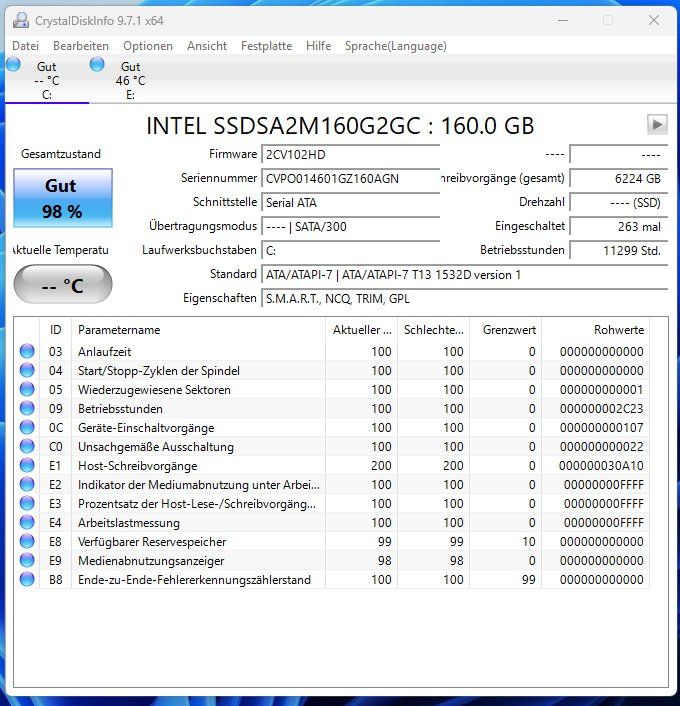Click threshold value 99 in B8 row
Viewport: 680px width, 706px height.
(x=529, y=579)
